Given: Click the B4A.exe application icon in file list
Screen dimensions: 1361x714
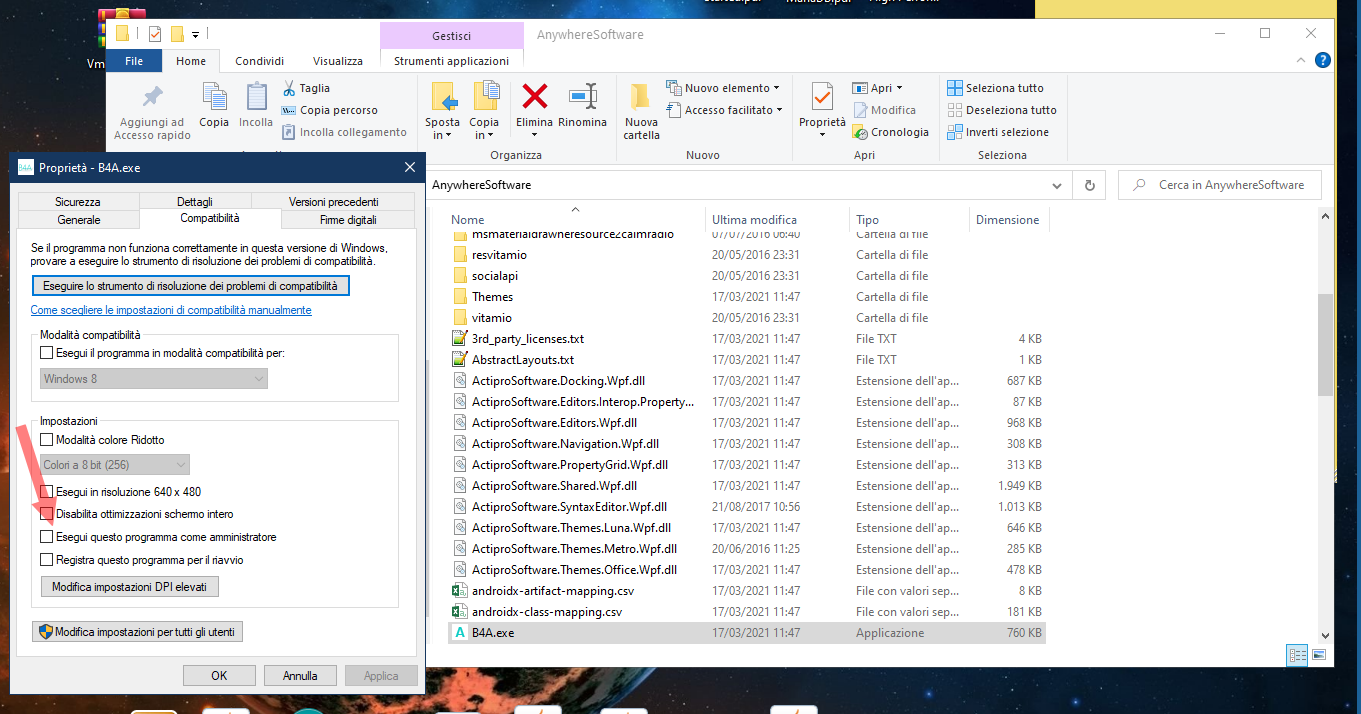Looking at the screenshot, I should (x=460, y=633).
